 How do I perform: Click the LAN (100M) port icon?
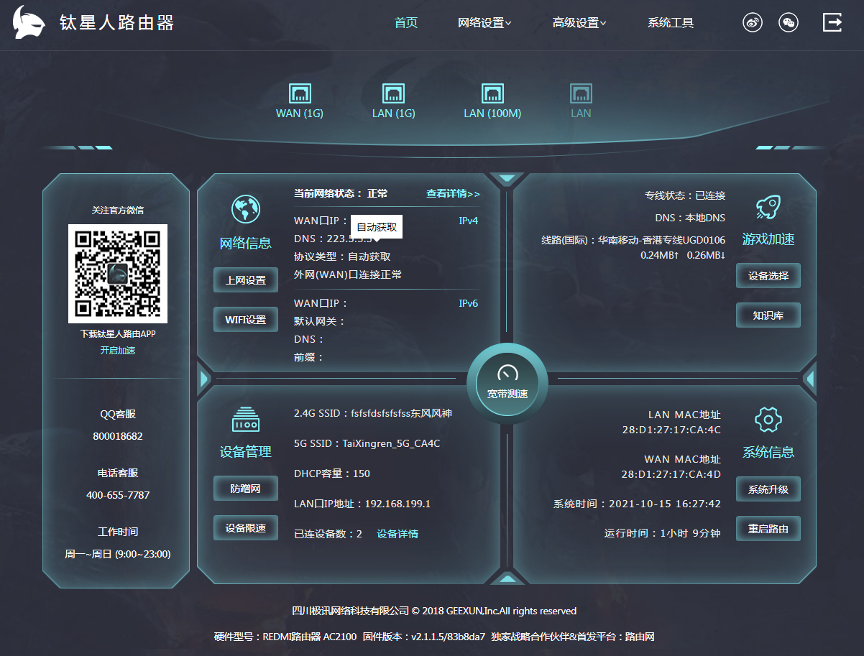point(492,94)
